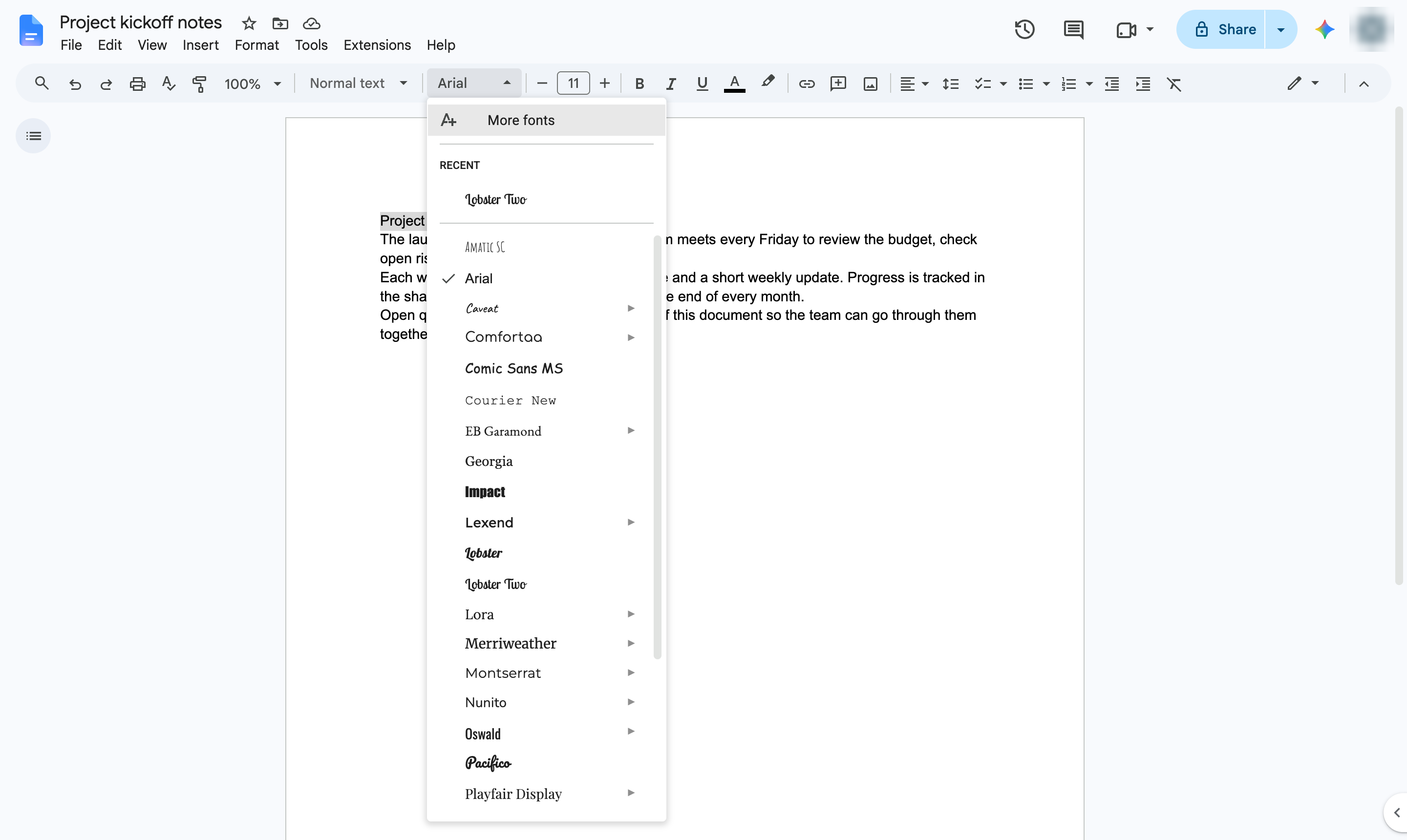1407x840 pixels.
Task: Increase font size with plus
Action: pyautogui.click(x=605, y=84)
